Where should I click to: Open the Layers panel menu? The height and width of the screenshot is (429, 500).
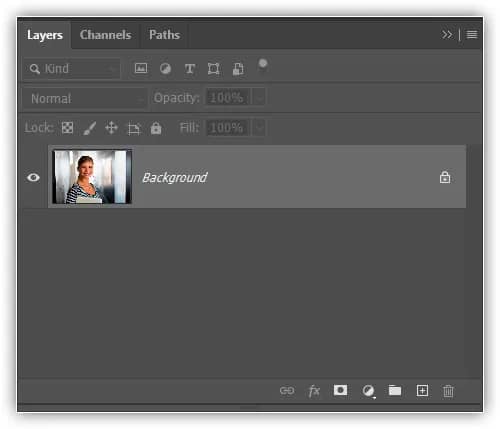pos(472,34)
